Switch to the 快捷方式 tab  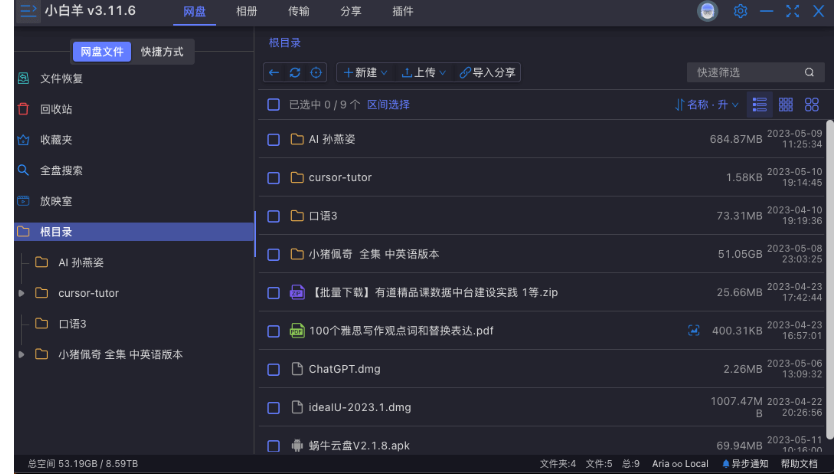pos(162,52)
